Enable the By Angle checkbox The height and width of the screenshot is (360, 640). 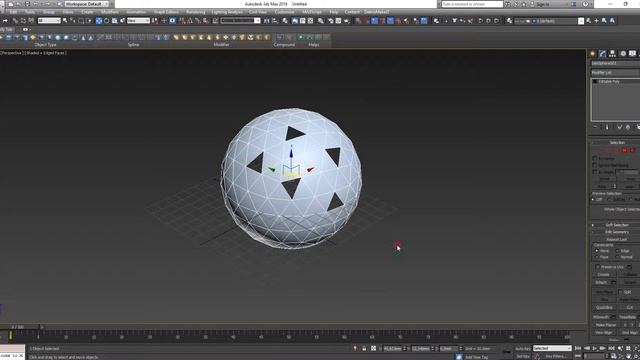595,172
